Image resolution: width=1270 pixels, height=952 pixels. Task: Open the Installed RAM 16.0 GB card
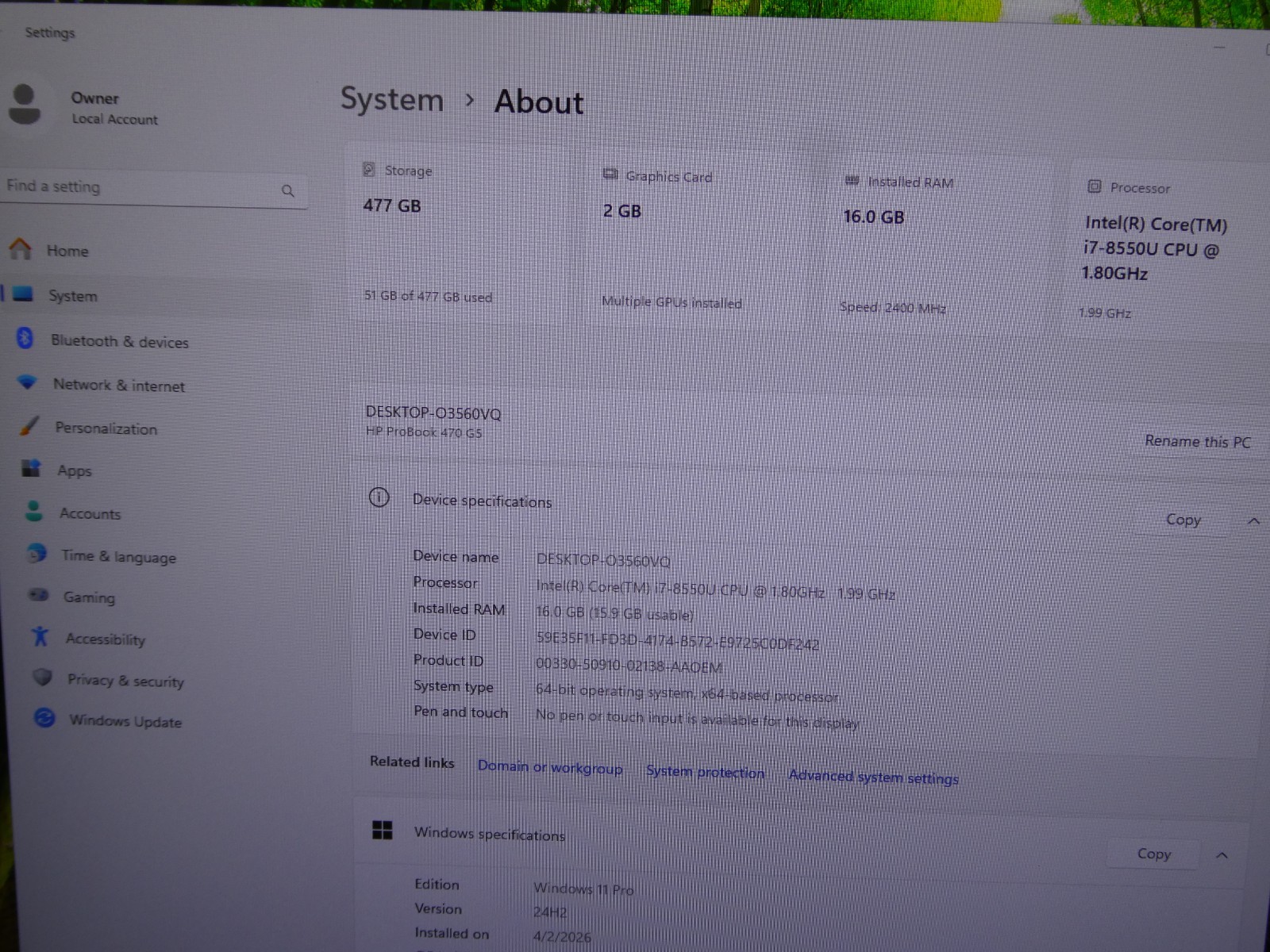click(x=941, y=244)
